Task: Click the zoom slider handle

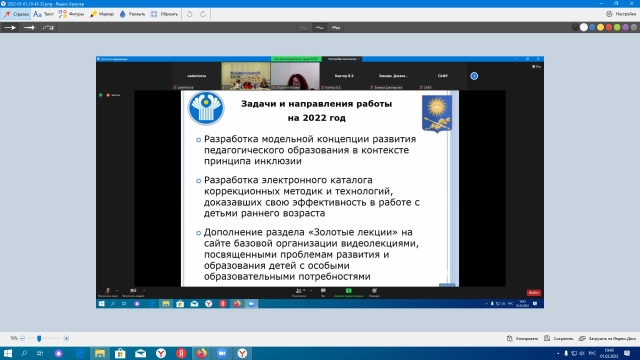Action: 39,338
